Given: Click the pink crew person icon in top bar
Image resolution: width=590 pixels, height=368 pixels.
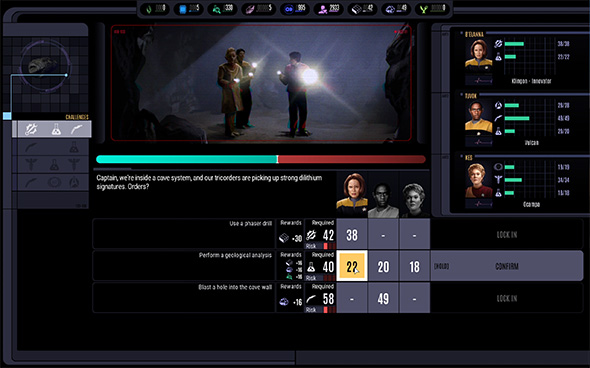Looking at the screenshot, I should click(322, 9).
